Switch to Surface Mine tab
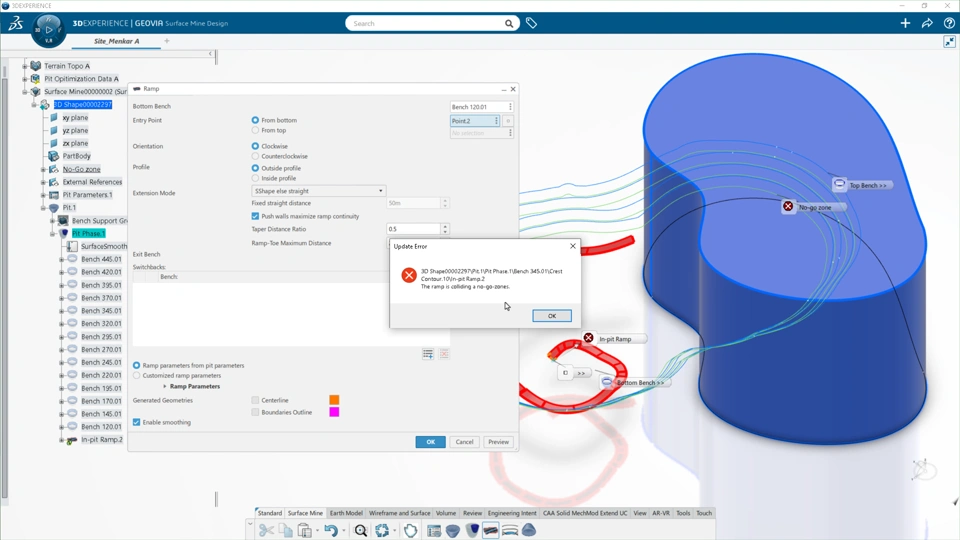The height and width of the screenshot is (540, 960). pyautogui.click(x=305, y=513)
